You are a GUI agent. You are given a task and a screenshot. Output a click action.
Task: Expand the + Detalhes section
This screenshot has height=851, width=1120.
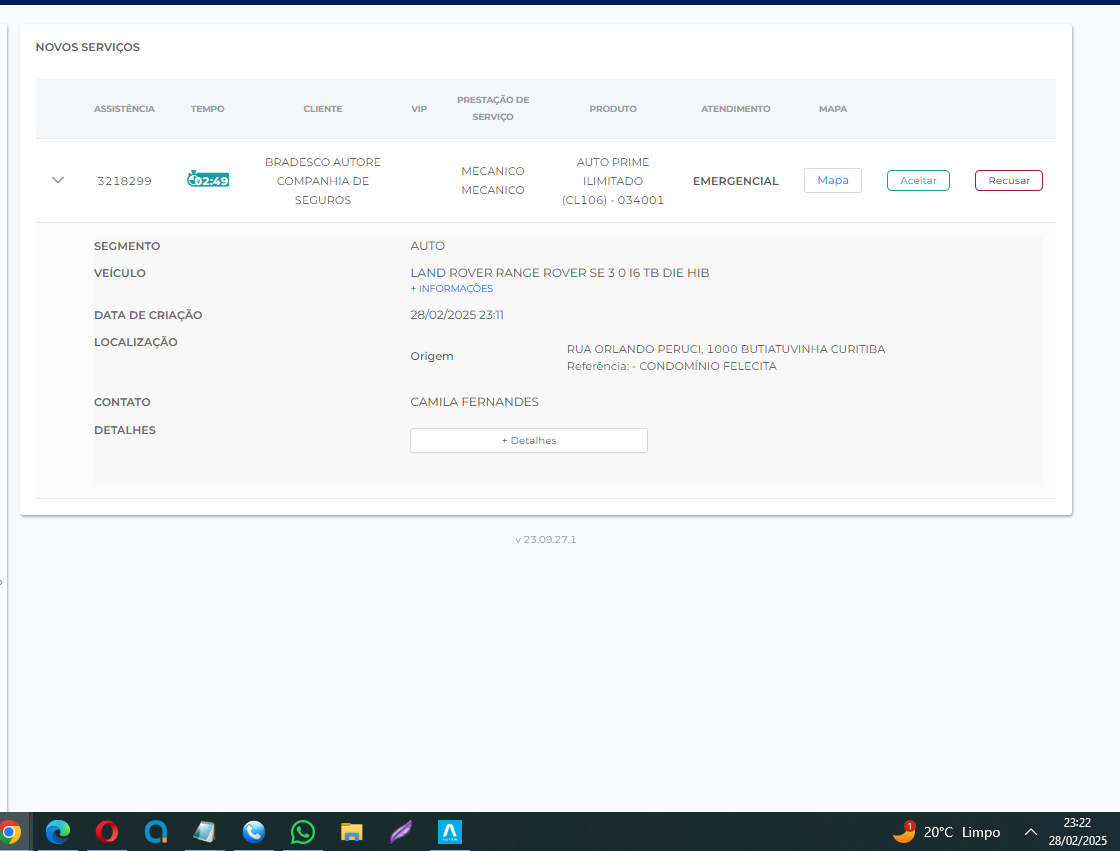(x=528, y=440)
